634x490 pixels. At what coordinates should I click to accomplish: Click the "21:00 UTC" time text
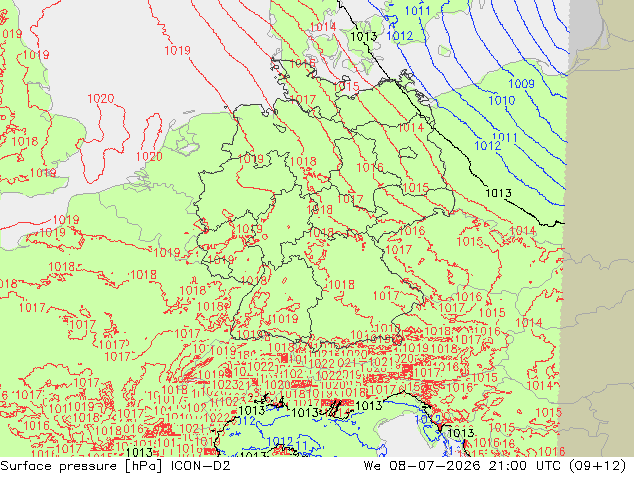pyautogui.click(x=525, y=466)
